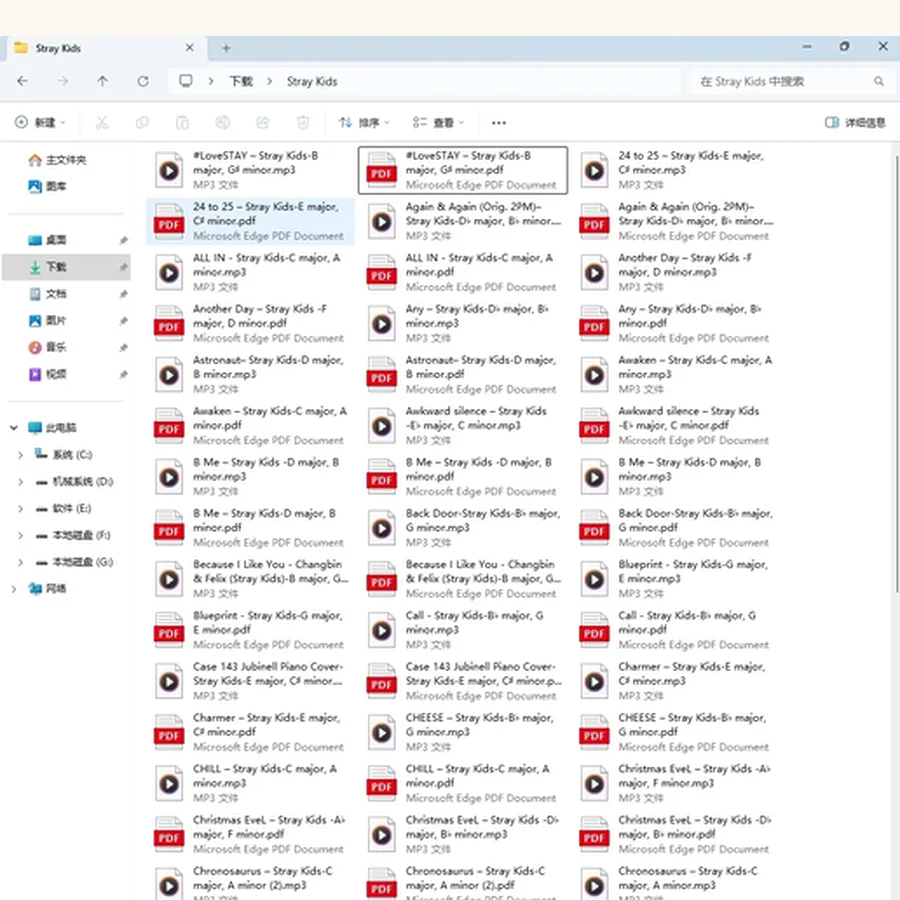Select Blueprint Stray Kids mp3 file

pyautogui.click(x=676, y=579)
